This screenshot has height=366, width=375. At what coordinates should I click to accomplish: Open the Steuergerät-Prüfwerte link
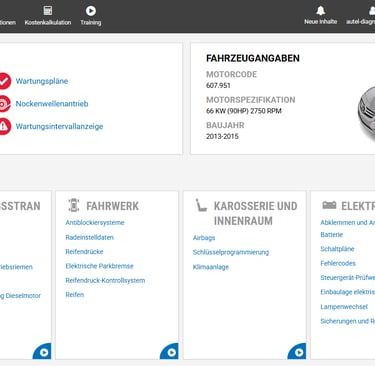click(348, 278)
